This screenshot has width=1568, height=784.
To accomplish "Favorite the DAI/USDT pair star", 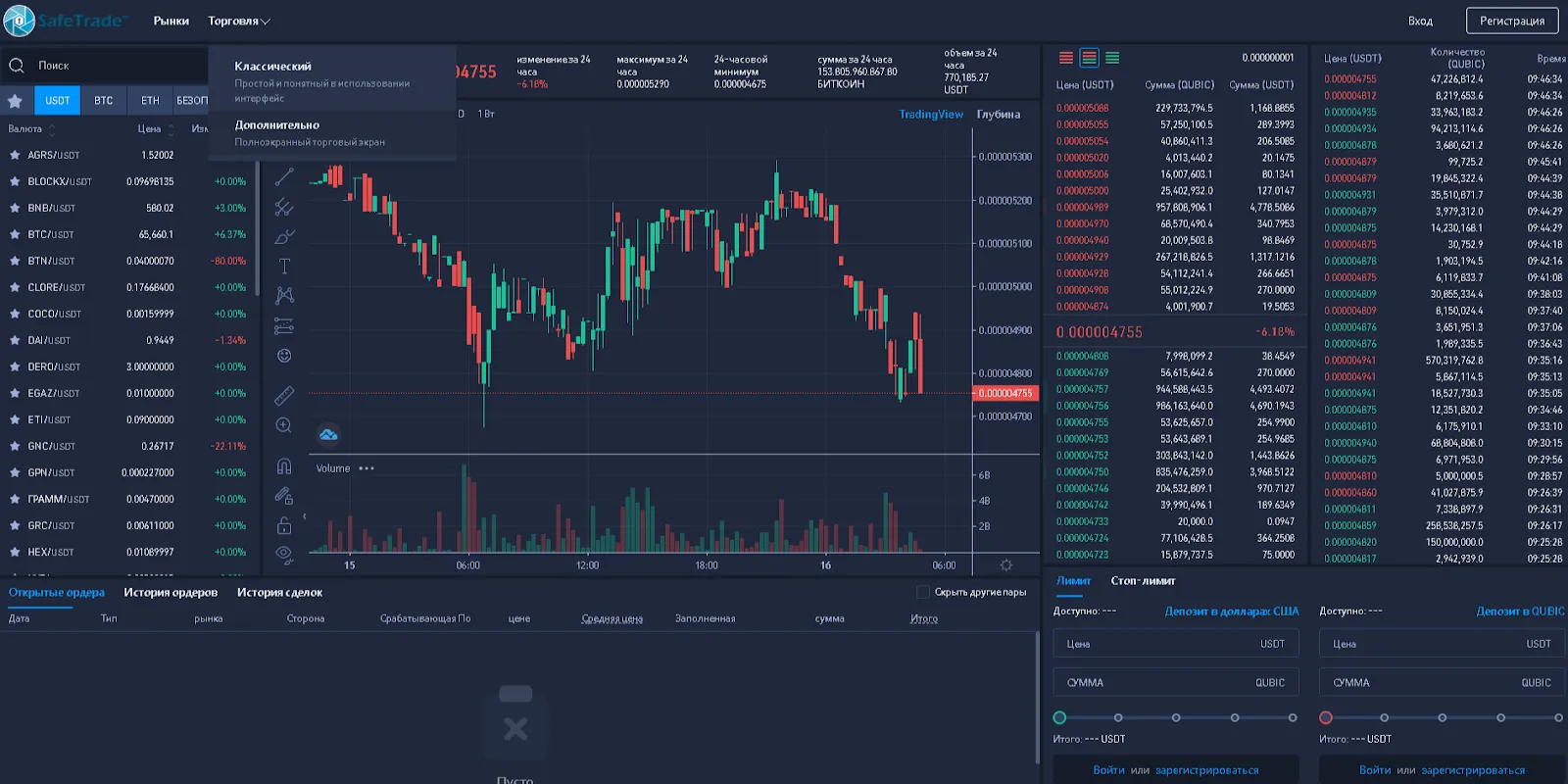I will click(15, 340).
